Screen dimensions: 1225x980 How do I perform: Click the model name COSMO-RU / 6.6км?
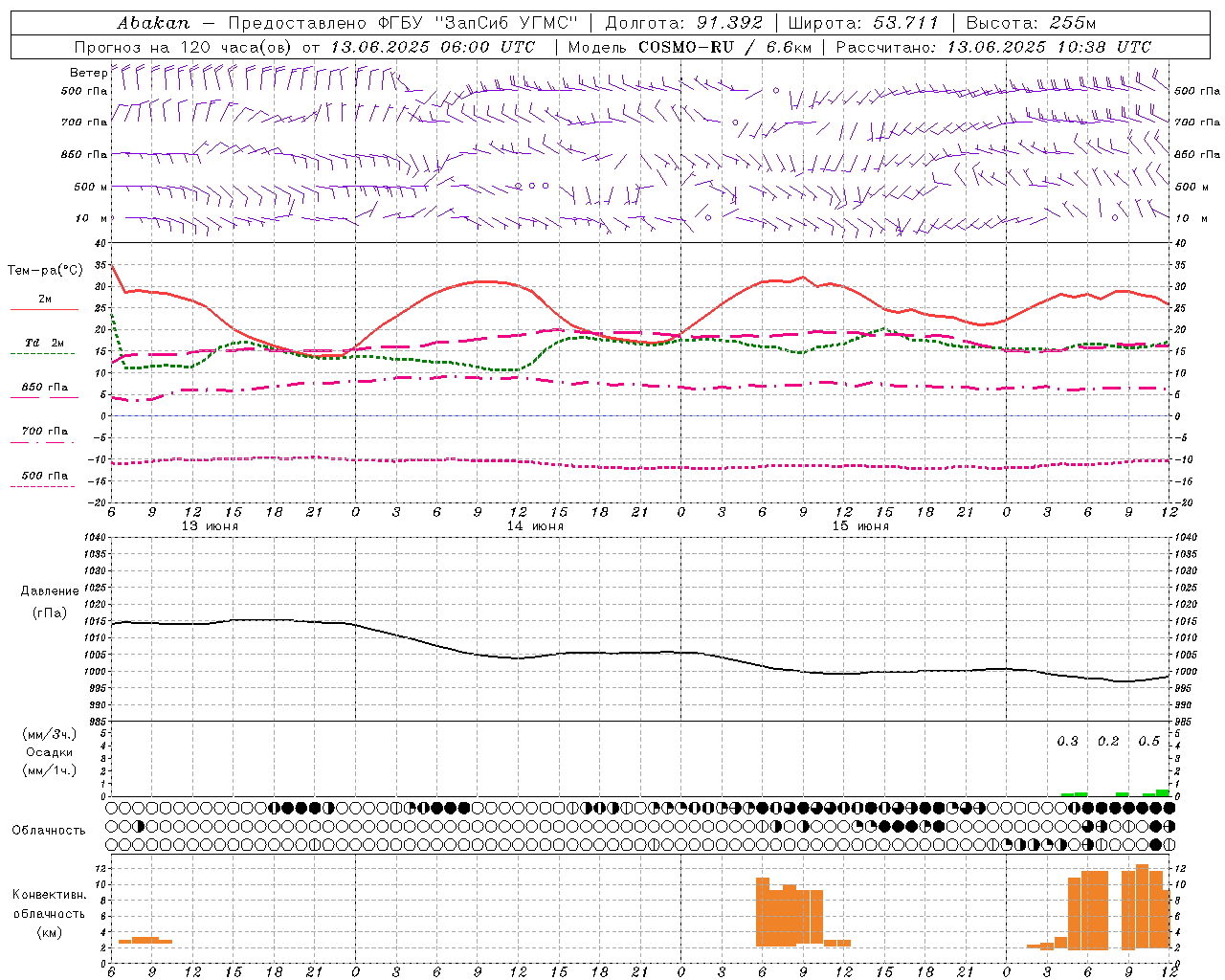[x=725, y=47]
